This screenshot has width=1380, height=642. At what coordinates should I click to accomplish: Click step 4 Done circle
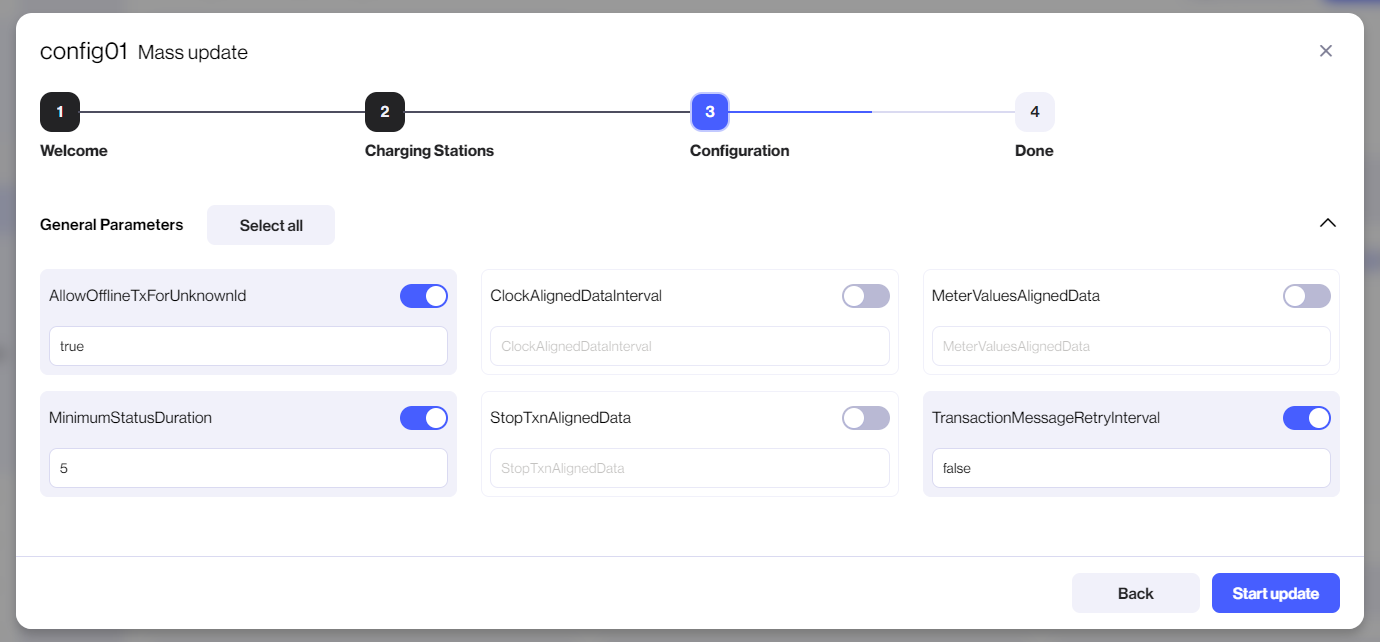click(1035, 112)
